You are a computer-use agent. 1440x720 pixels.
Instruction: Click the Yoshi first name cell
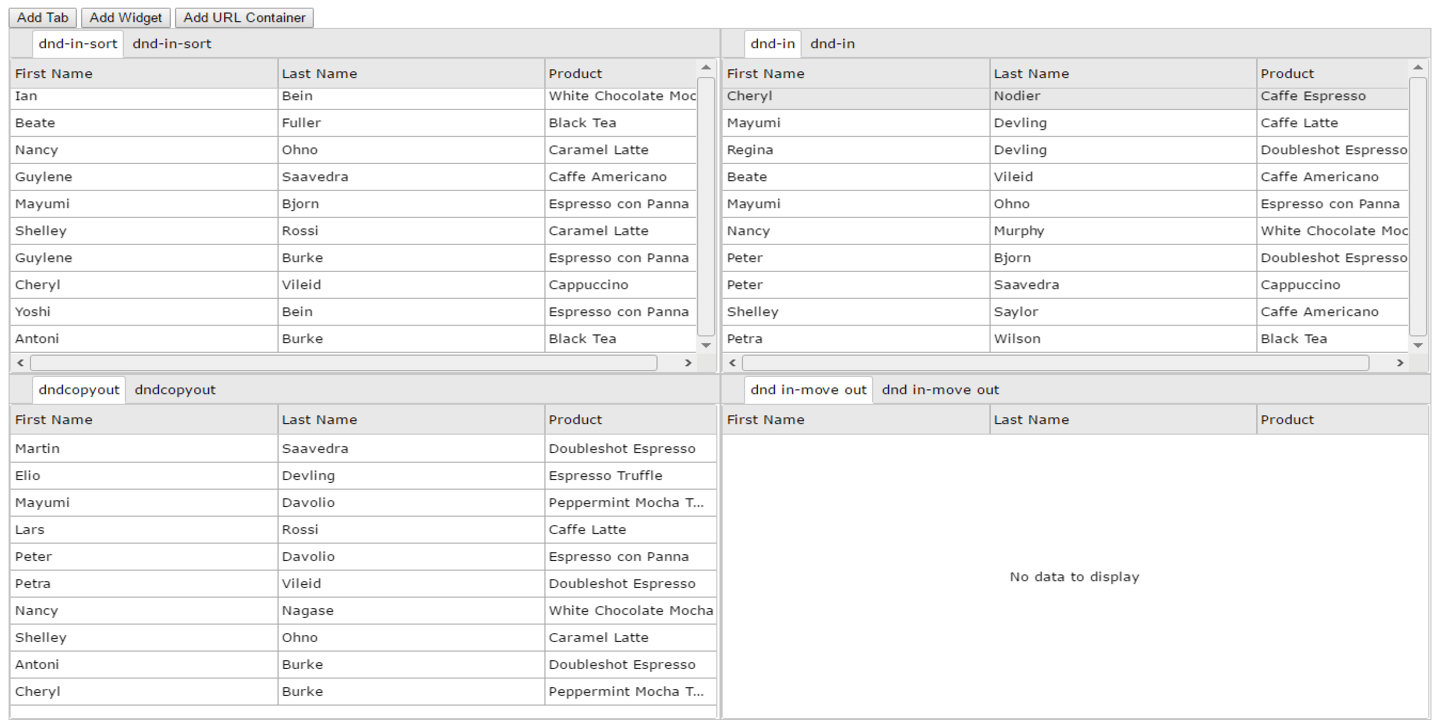[x=144, y=312]
